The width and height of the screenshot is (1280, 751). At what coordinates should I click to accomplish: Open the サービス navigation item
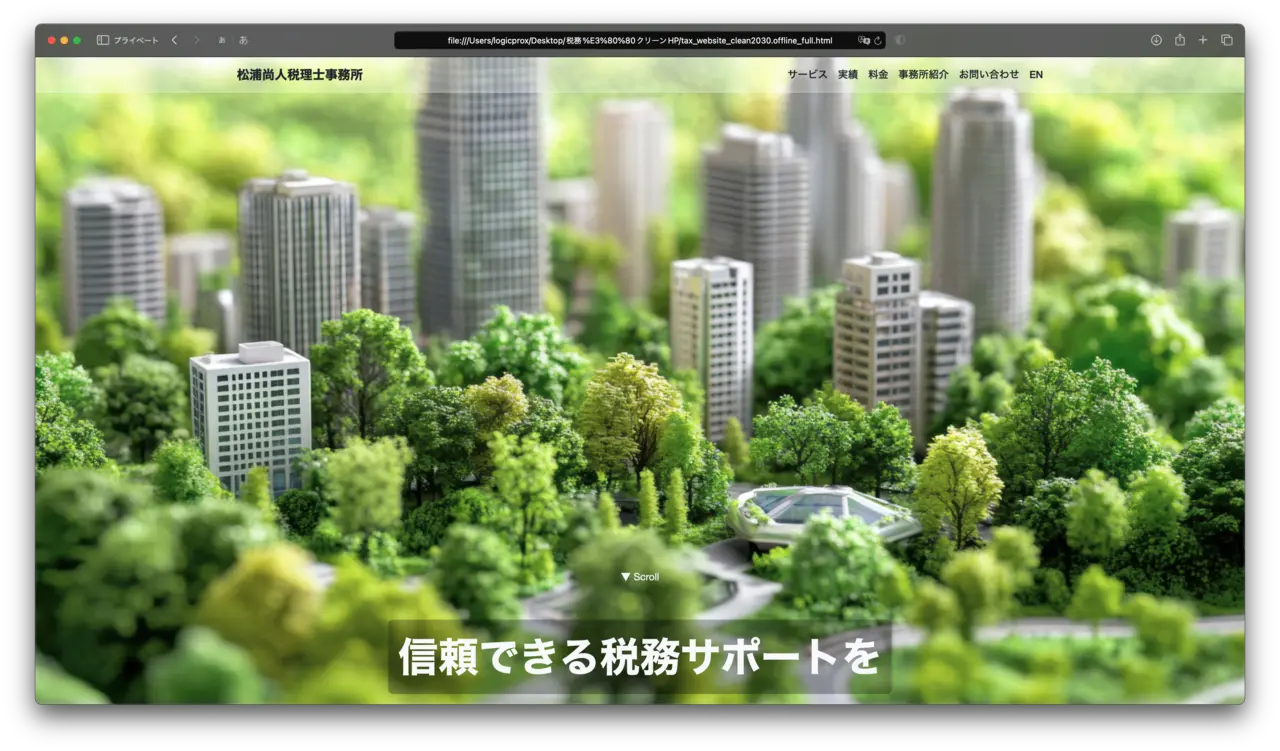807,75
